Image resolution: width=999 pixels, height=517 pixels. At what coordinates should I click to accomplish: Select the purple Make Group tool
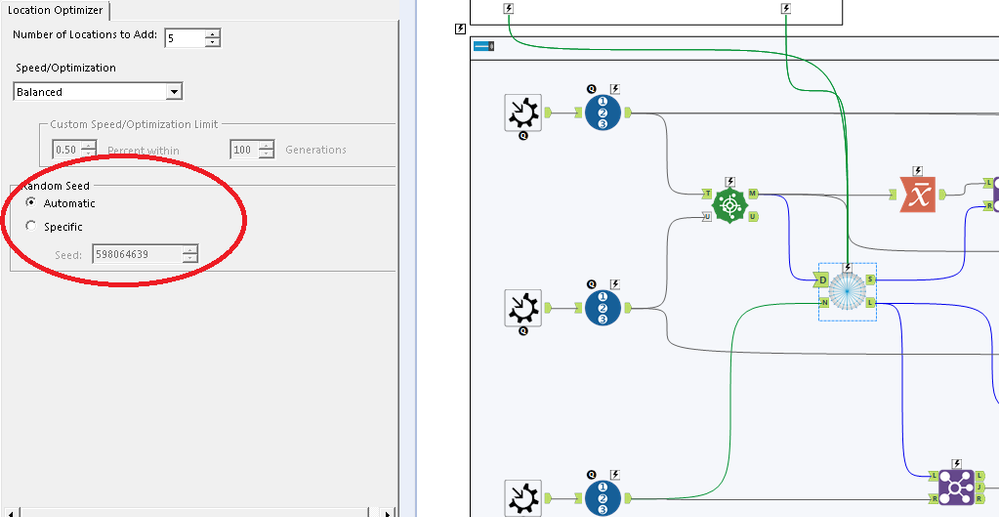coord(955,488)
